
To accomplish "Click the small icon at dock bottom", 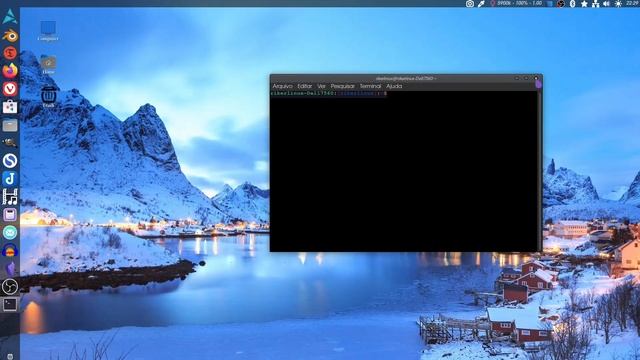I will (10, 356).
